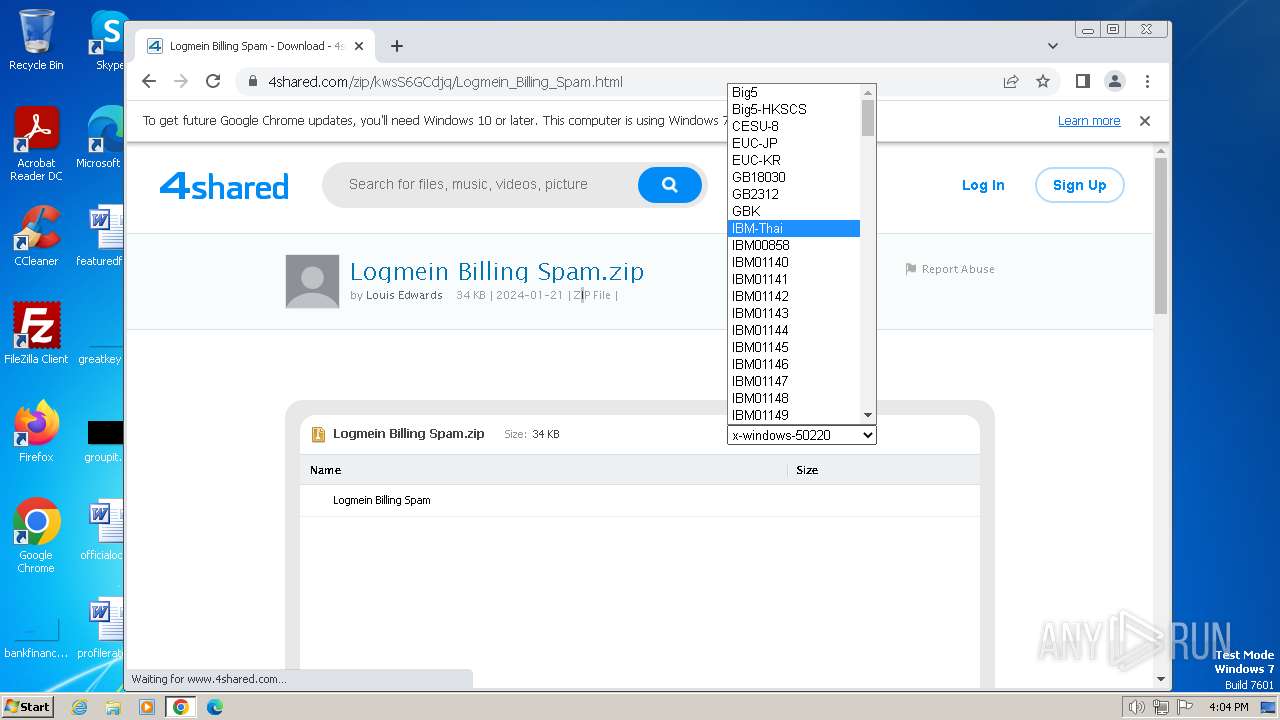
Task: Open FileZilla Client desktop icon
Action: [x=36, y=334]
